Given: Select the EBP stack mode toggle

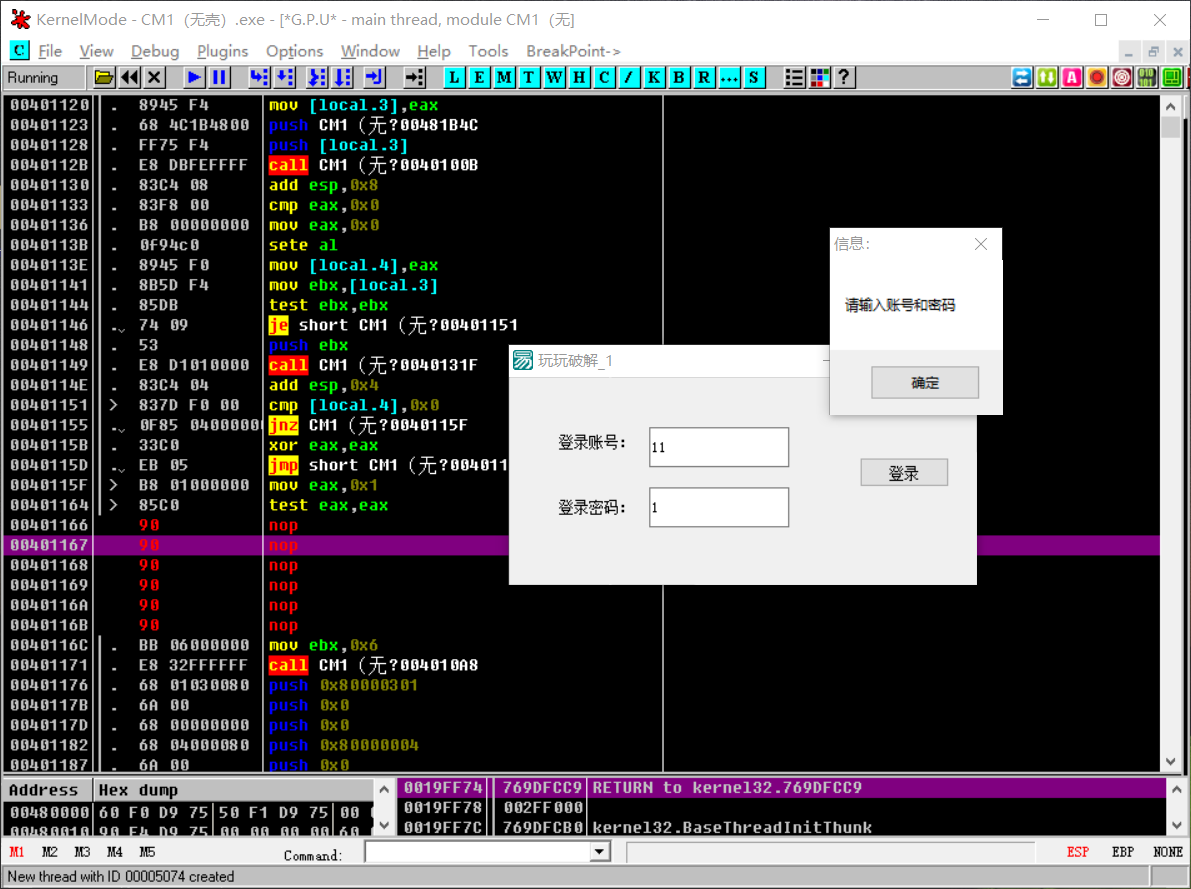Looking at the screenshot, I should [x=1122, y=852].
